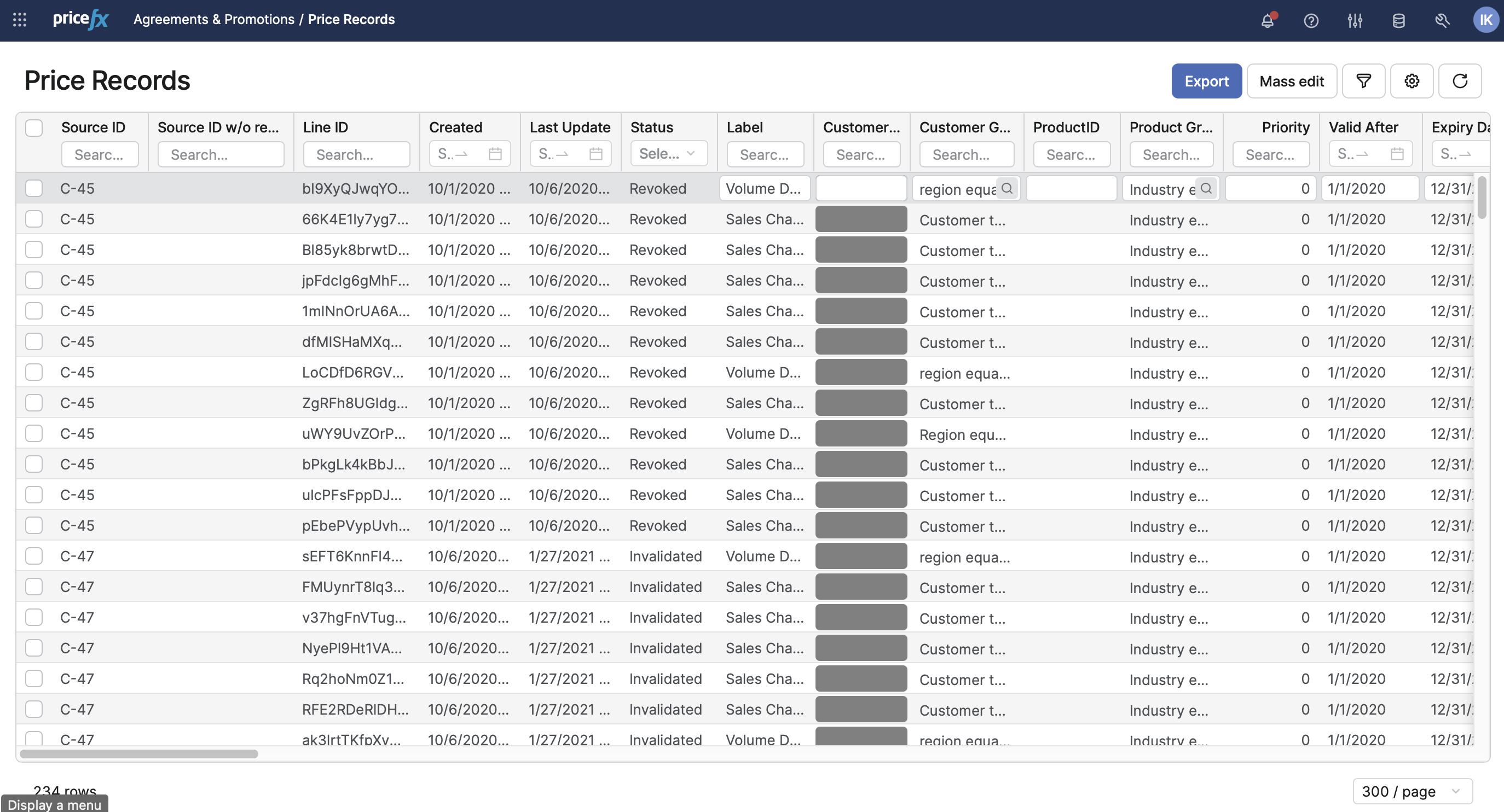Open the sliders configuration icon
The width and height of the screenshot is (1504, 812).
[x=1355, y=20]
